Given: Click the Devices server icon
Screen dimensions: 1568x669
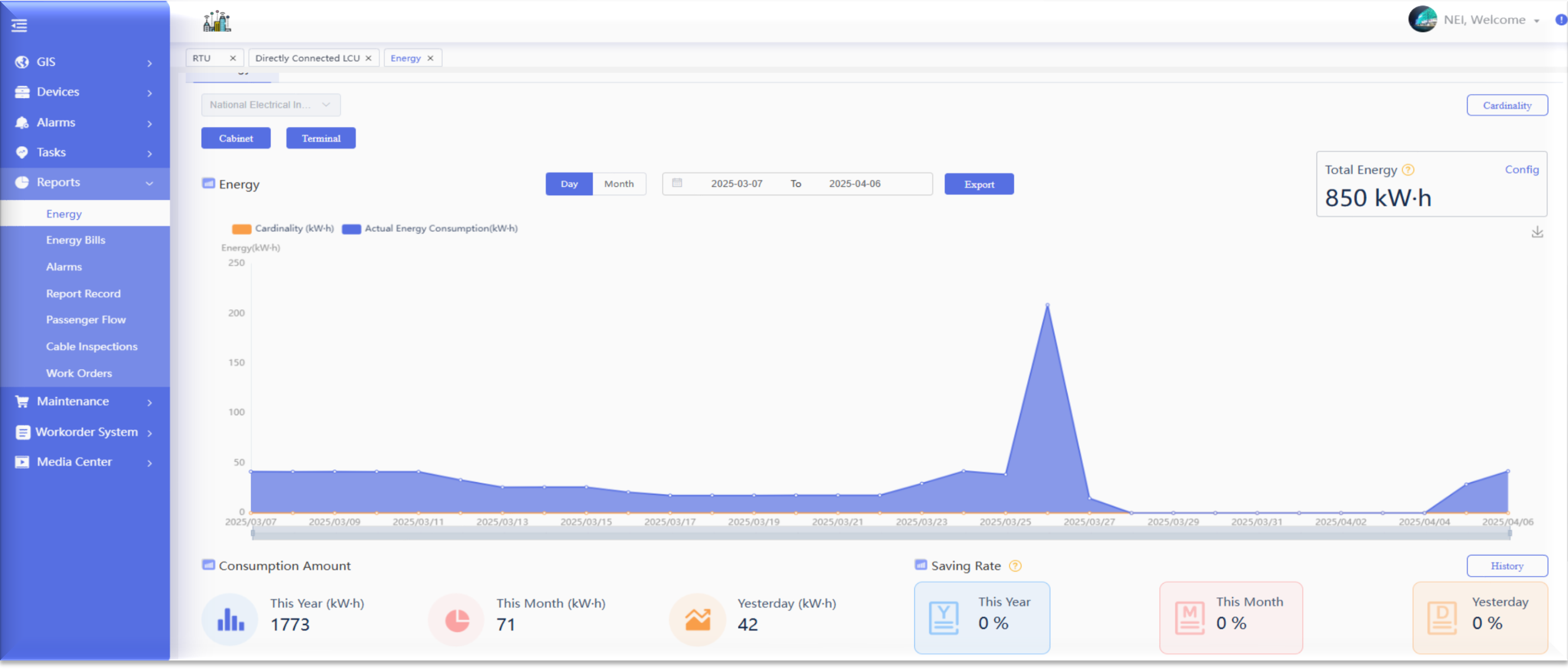Looking at the screenshot, I should coord(22,92).
